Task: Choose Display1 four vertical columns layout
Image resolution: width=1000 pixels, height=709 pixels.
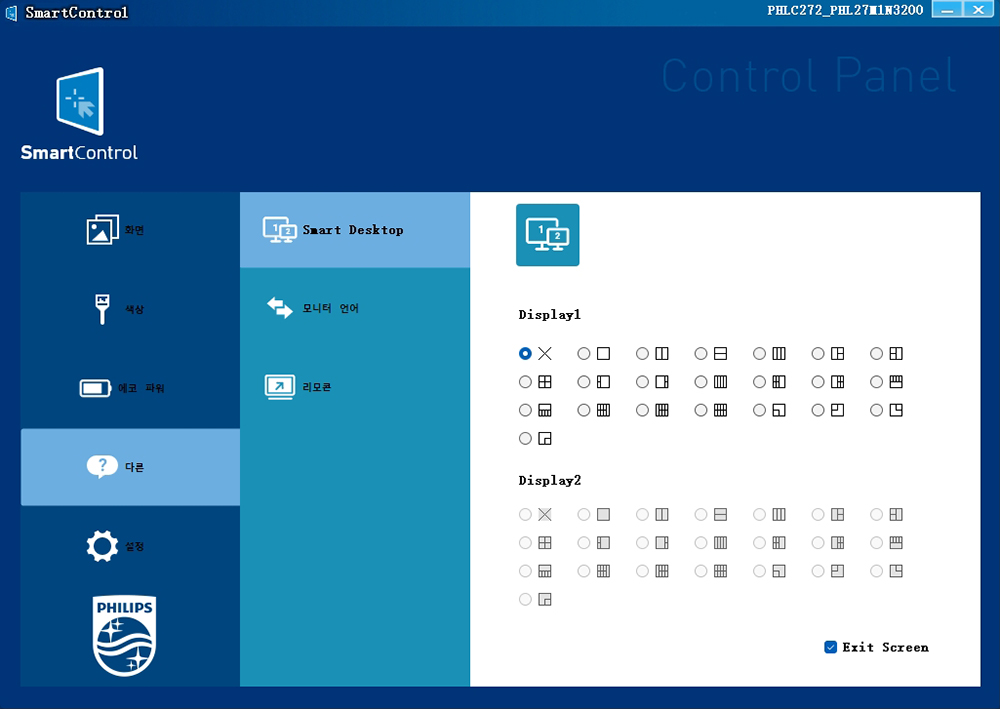Action: coord(701,381)
